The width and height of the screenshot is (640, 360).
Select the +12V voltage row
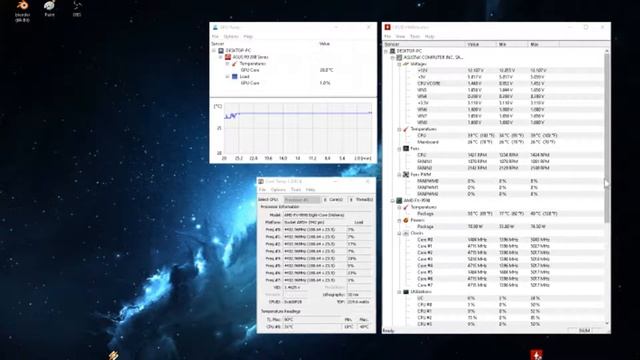pos(509,71)
